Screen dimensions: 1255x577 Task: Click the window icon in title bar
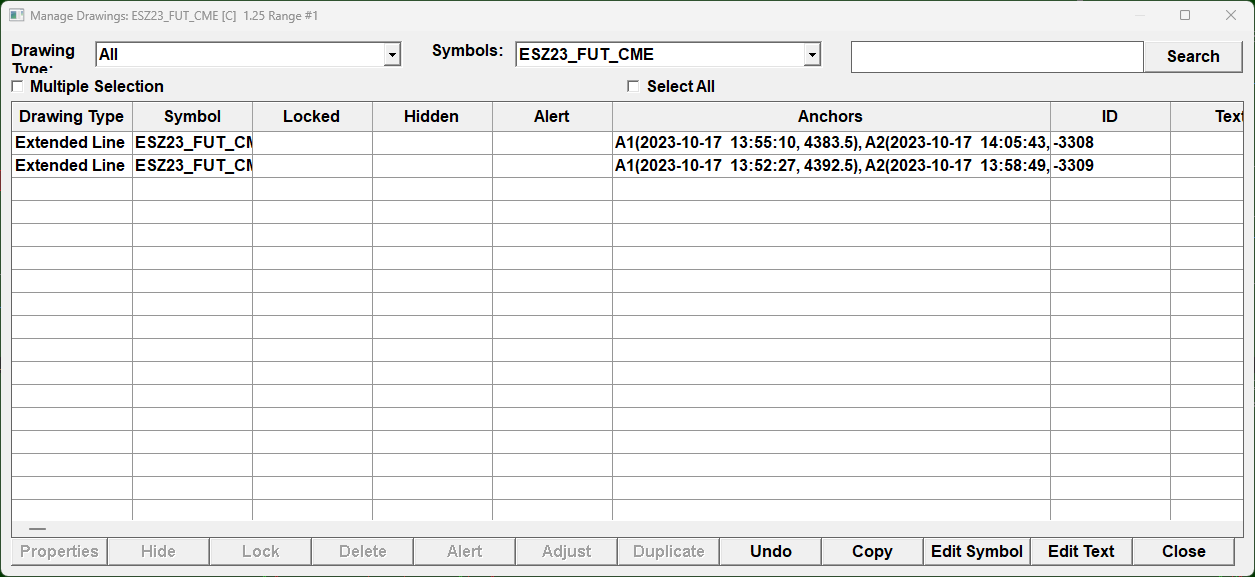click(x=16, y=16)
